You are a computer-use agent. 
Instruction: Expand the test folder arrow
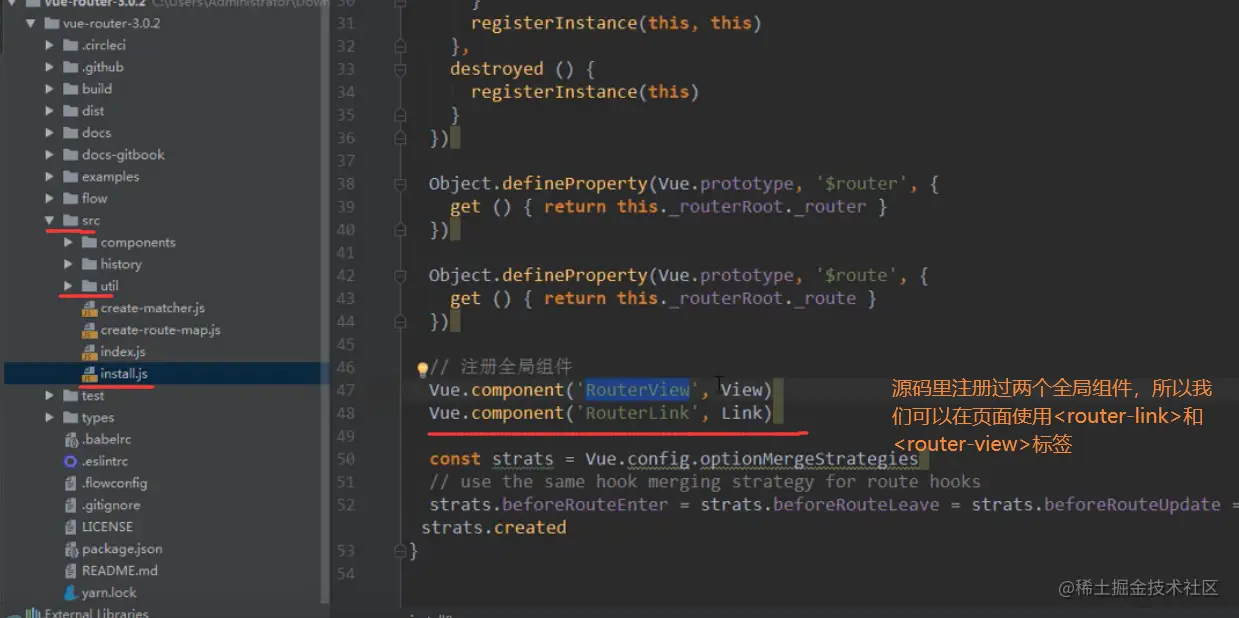coord(50,396)
